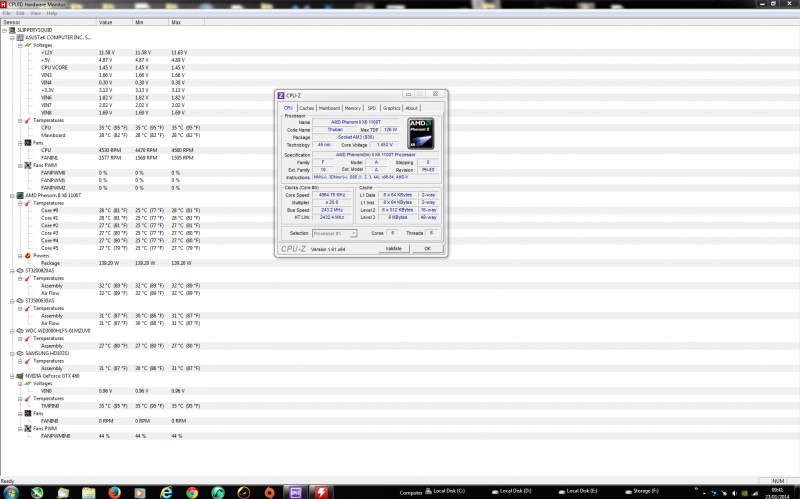Click the Max column header
The width and height of the screenshot is (800, 499).
tap(186, 22)
